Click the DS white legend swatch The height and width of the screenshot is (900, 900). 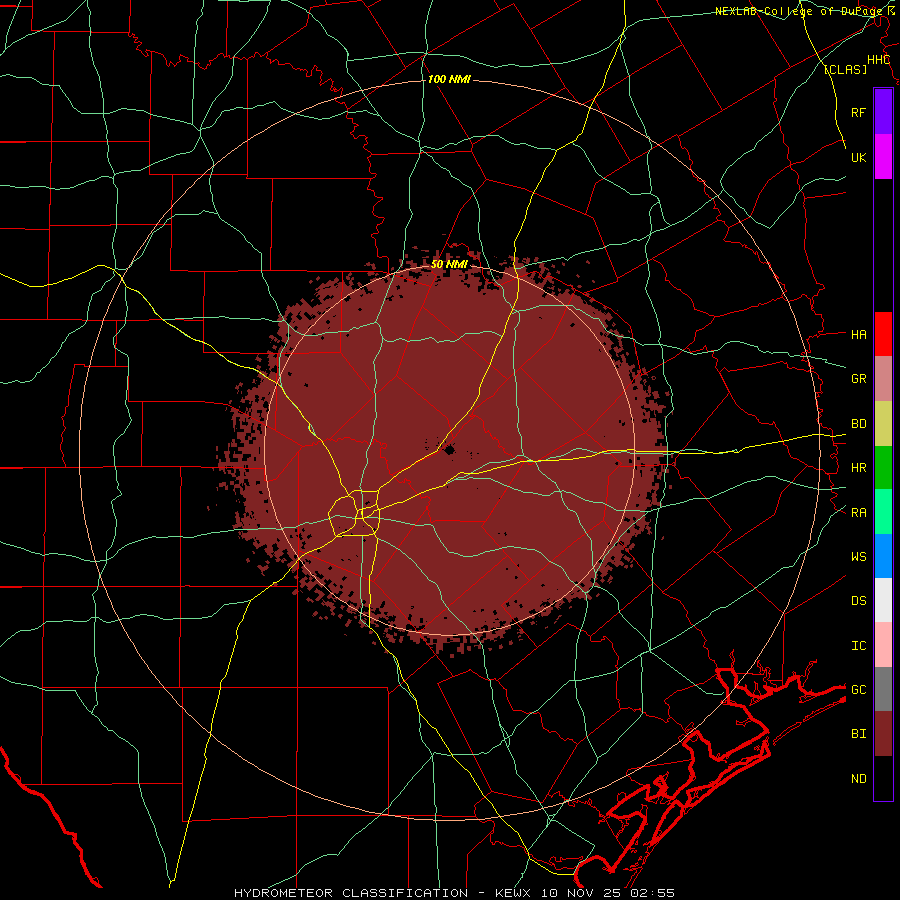[x=883, y=600]
